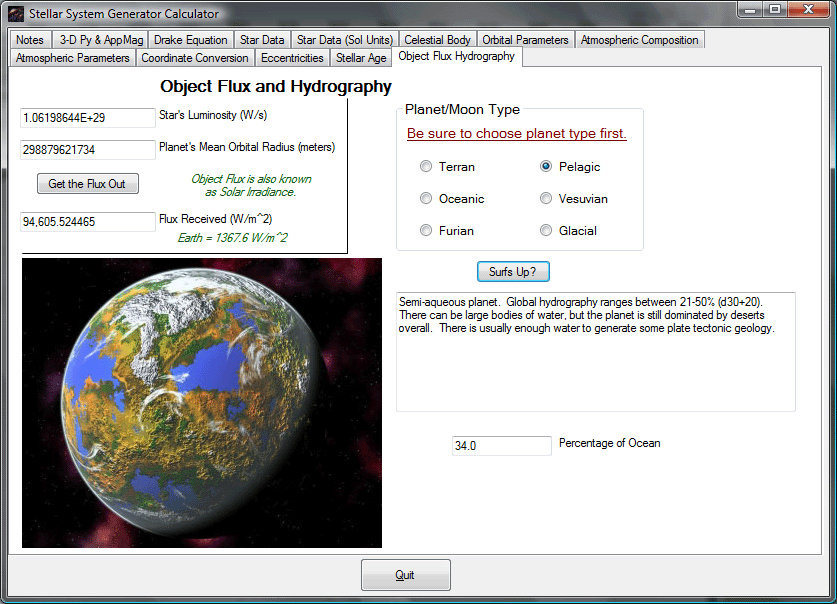Viewport: 837px width, 604px height.
Task: Quit the calculator with the Quit button
Action: pos(406,575)
